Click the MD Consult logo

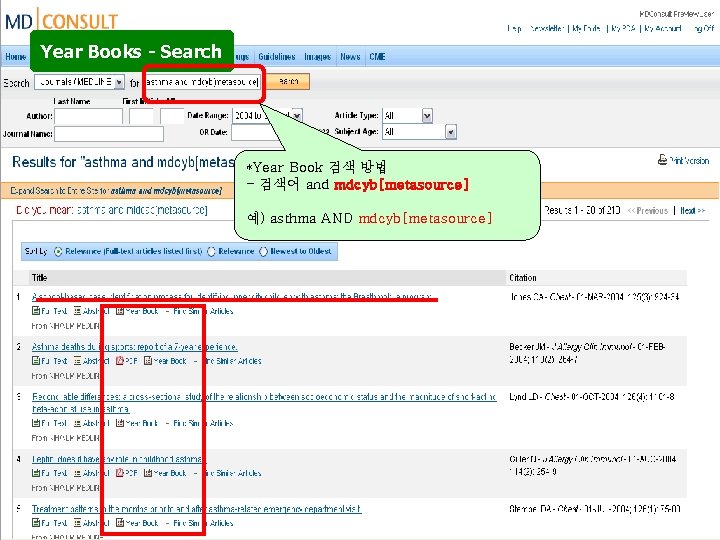(x=62, y=20)
